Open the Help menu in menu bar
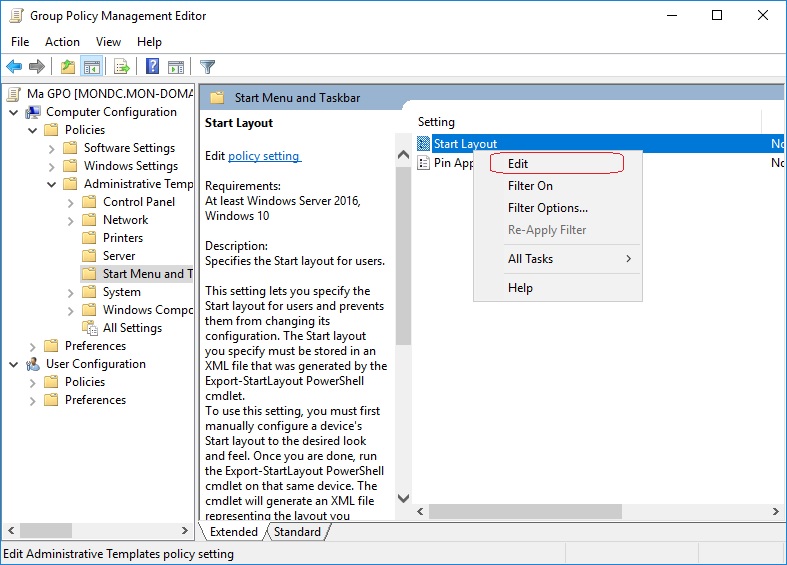Screen dimensions: 787x565 coord(150,42)
